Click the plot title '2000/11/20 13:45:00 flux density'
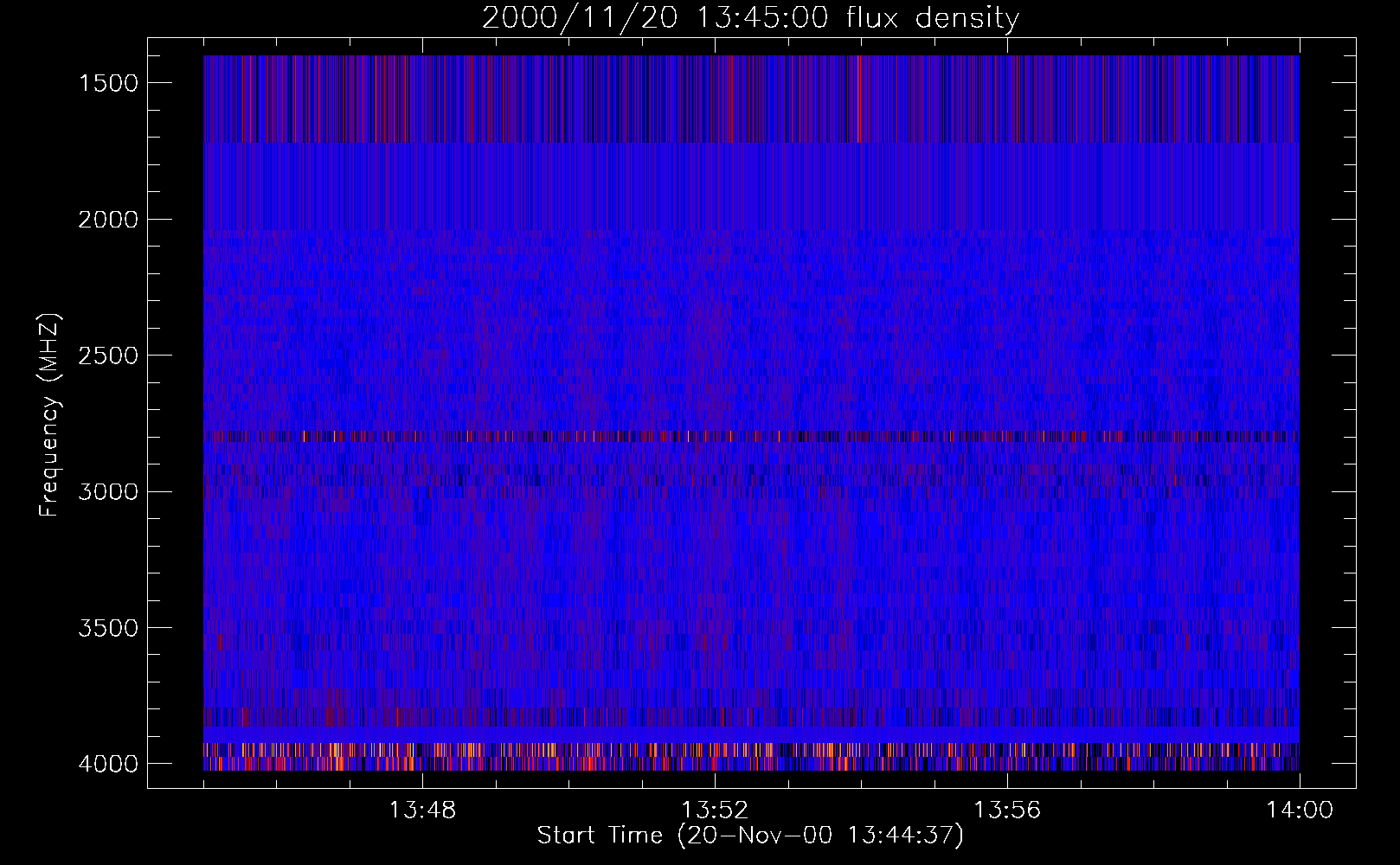 [x=750, y=18]
